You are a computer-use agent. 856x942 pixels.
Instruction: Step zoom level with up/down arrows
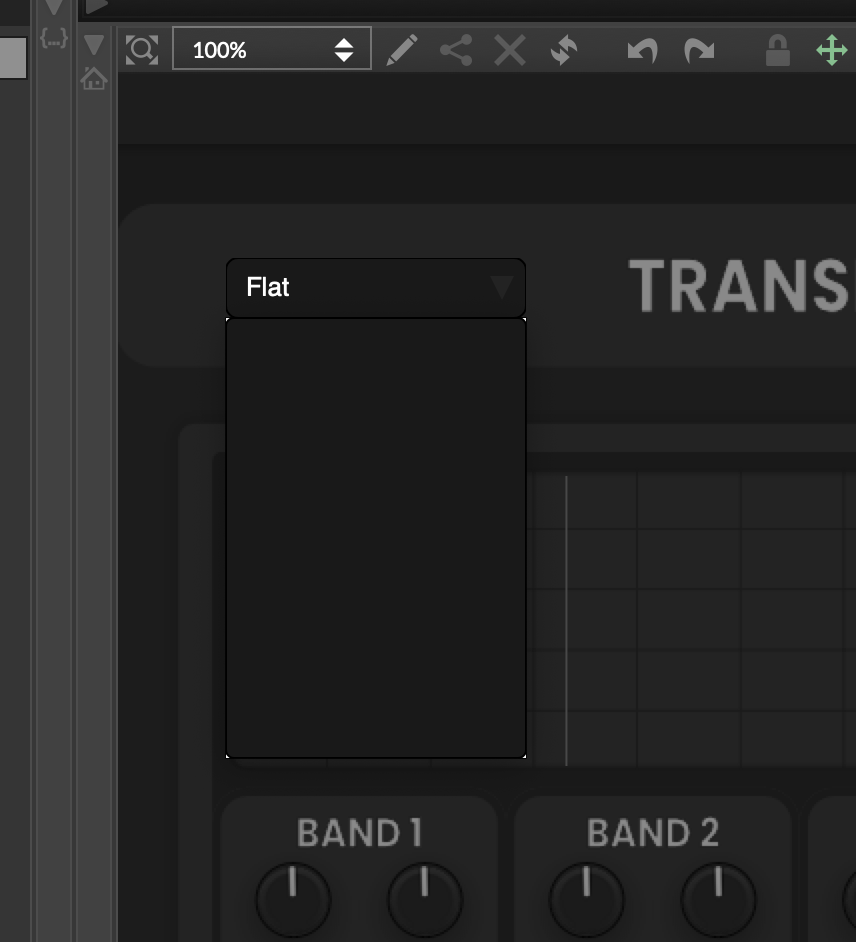point(344,50)
